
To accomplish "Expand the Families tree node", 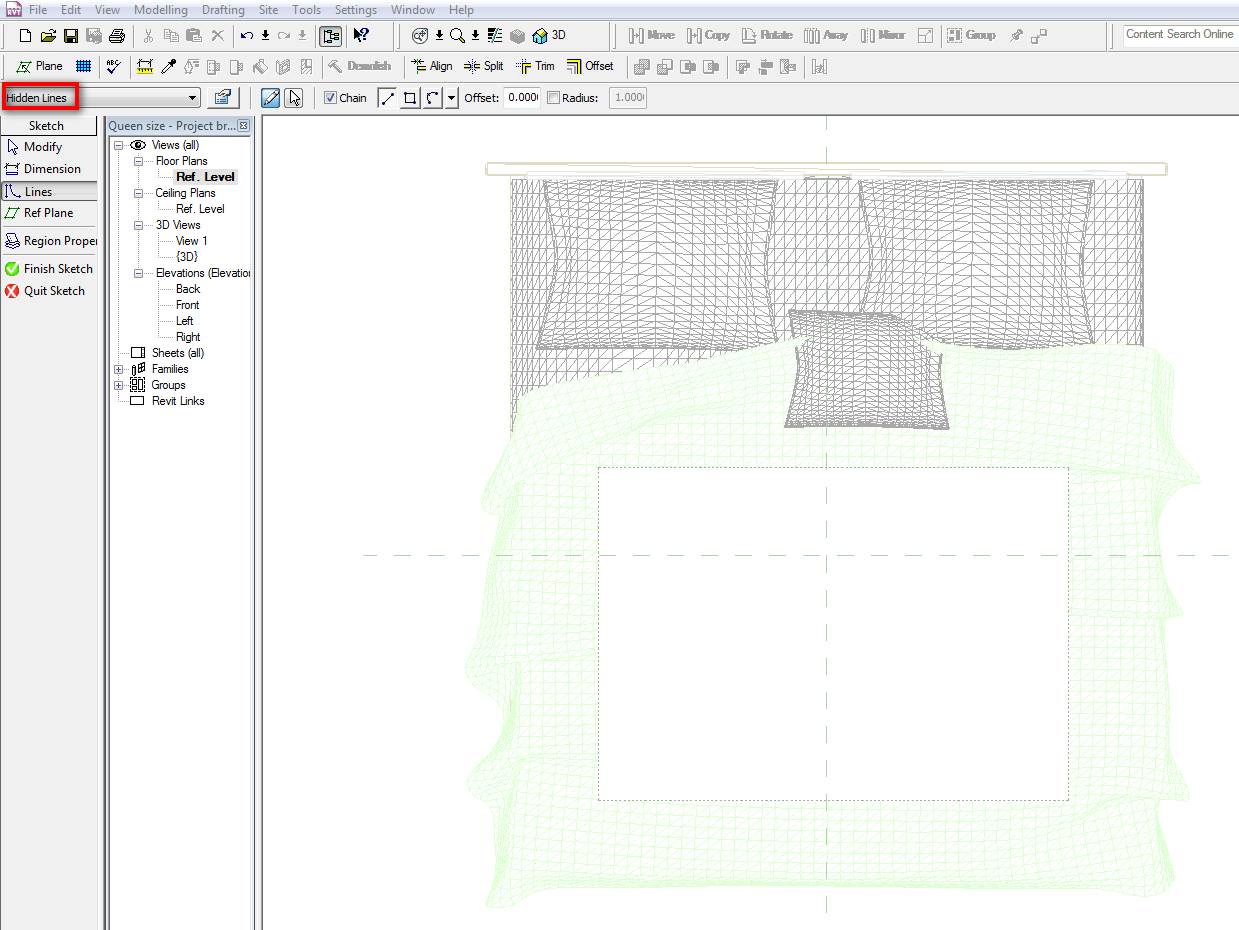I will pos(119,369).
